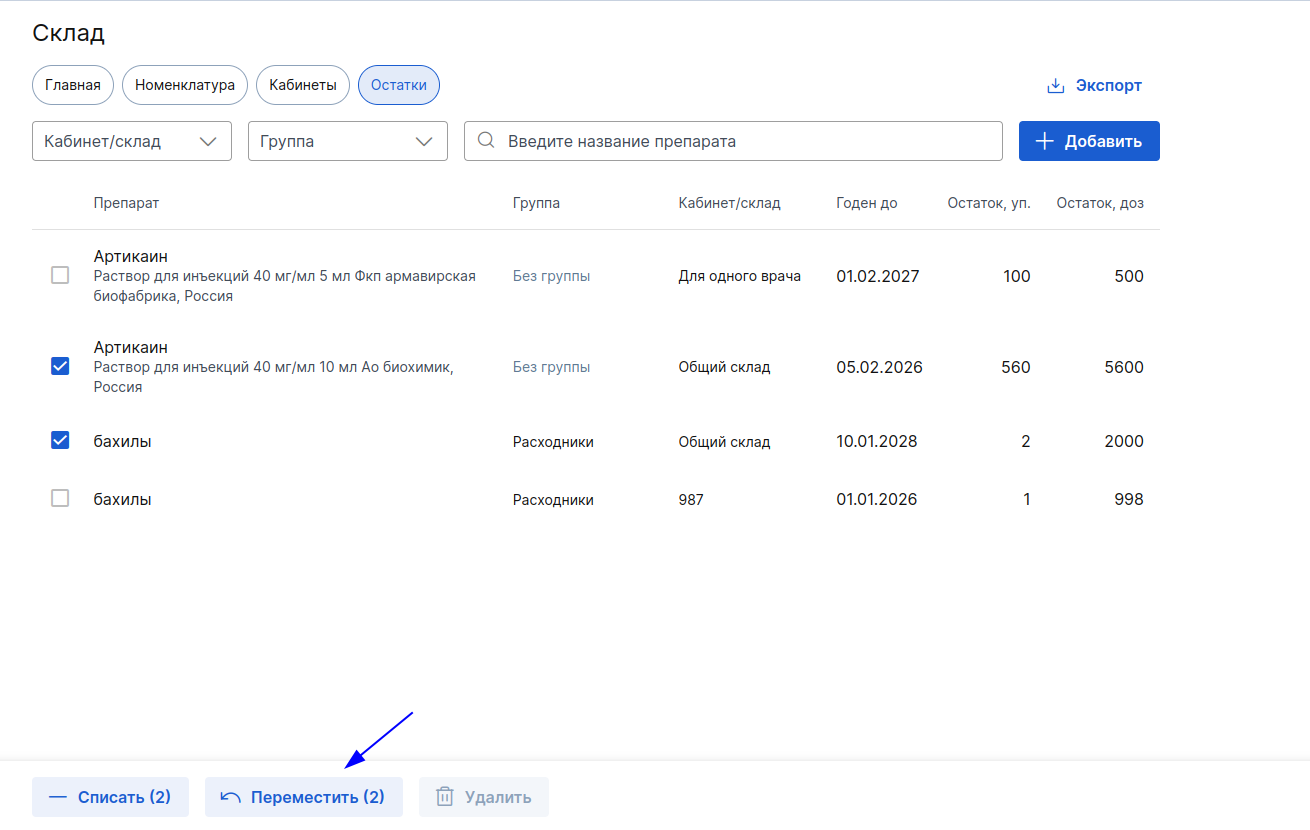Click the minus icon on Списать button
The width and height of the screenshot is (1310, 830).
click(x=58, y=797)
